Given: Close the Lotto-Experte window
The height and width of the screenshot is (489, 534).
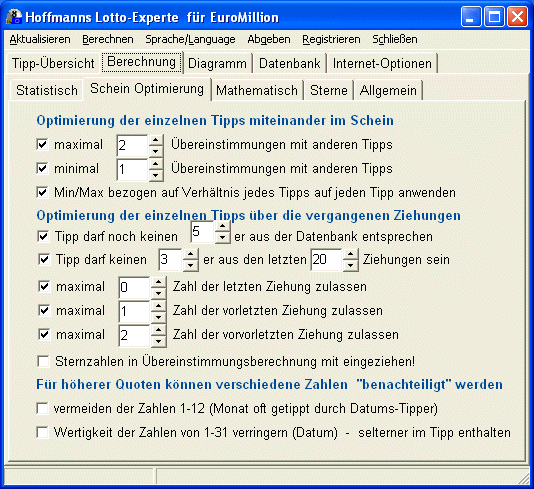Looking at the screenshot, I should pos(517,16).
